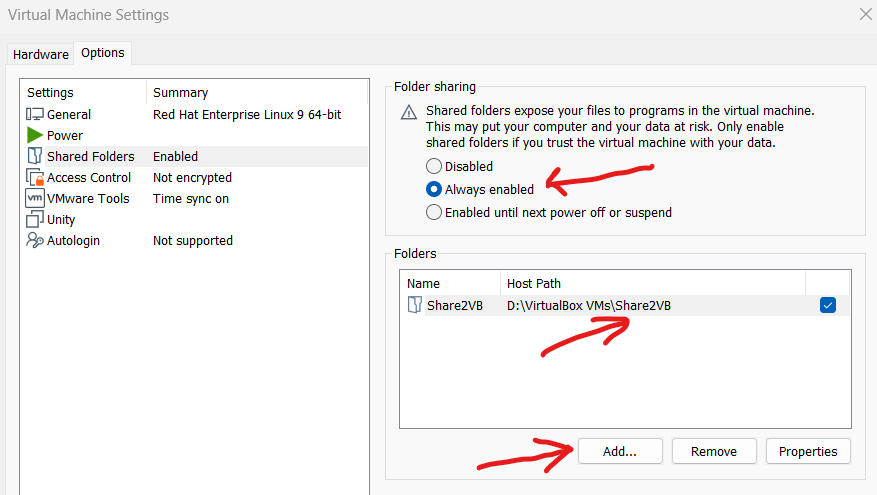
Task: Select the Disabled folder sharing option
Action: 434,167
